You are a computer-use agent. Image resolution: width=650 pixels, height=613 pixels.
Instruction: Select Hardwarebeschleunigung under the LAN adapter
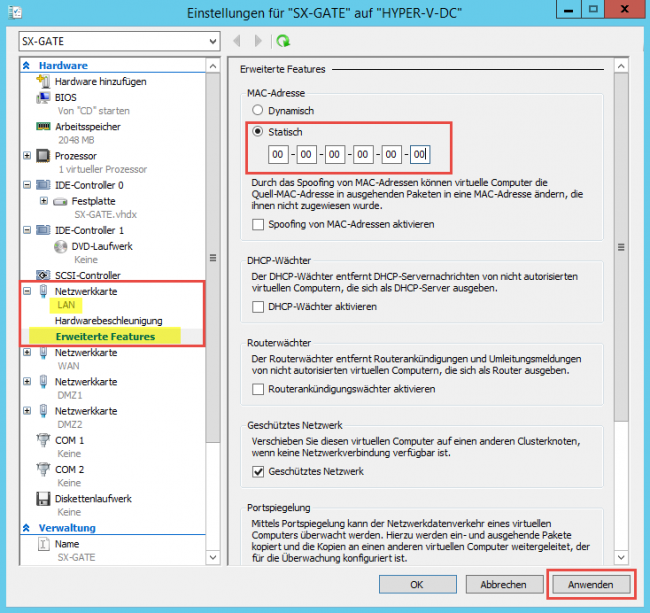tap(108, 320)
